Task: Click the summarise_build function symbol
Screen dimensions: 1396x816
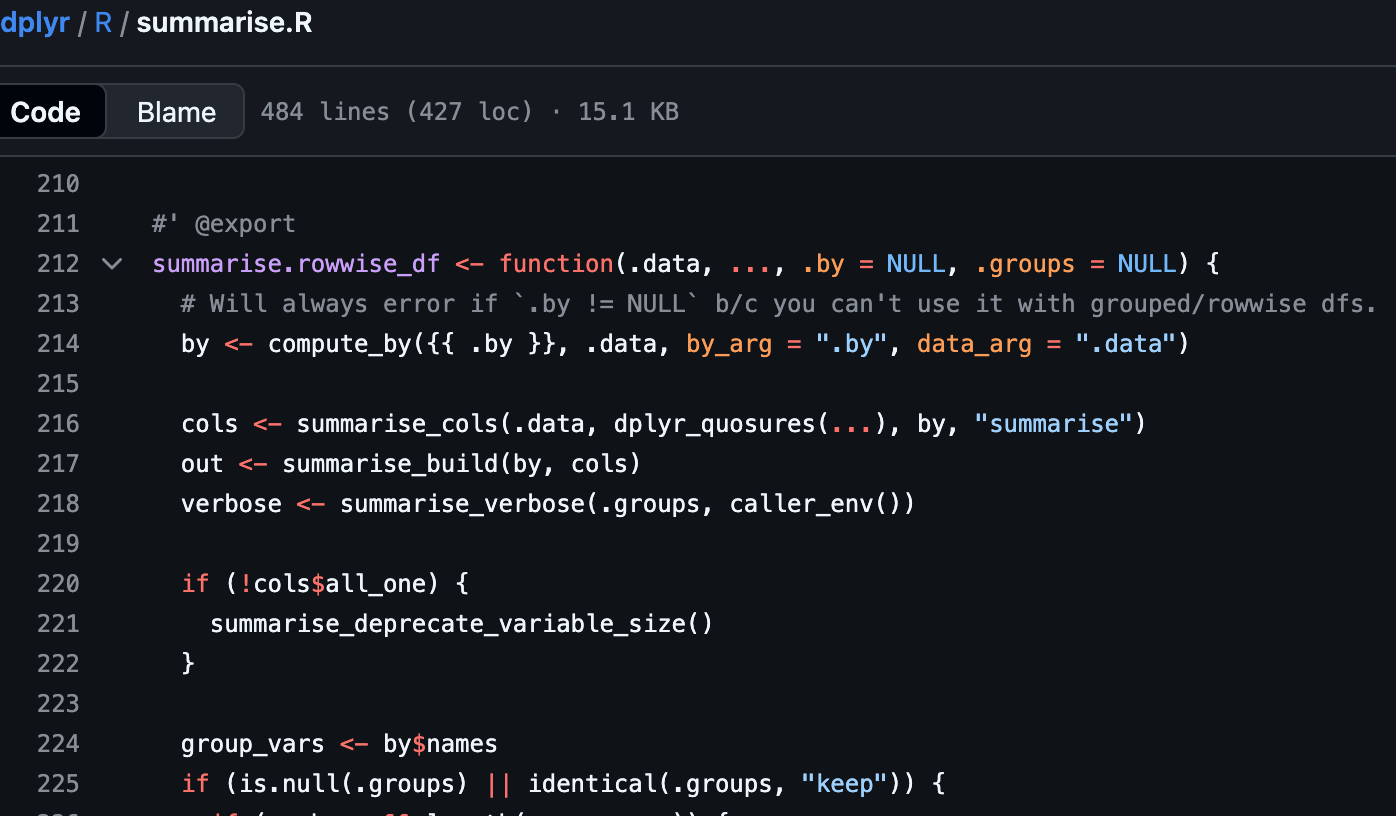Action: 389,464
